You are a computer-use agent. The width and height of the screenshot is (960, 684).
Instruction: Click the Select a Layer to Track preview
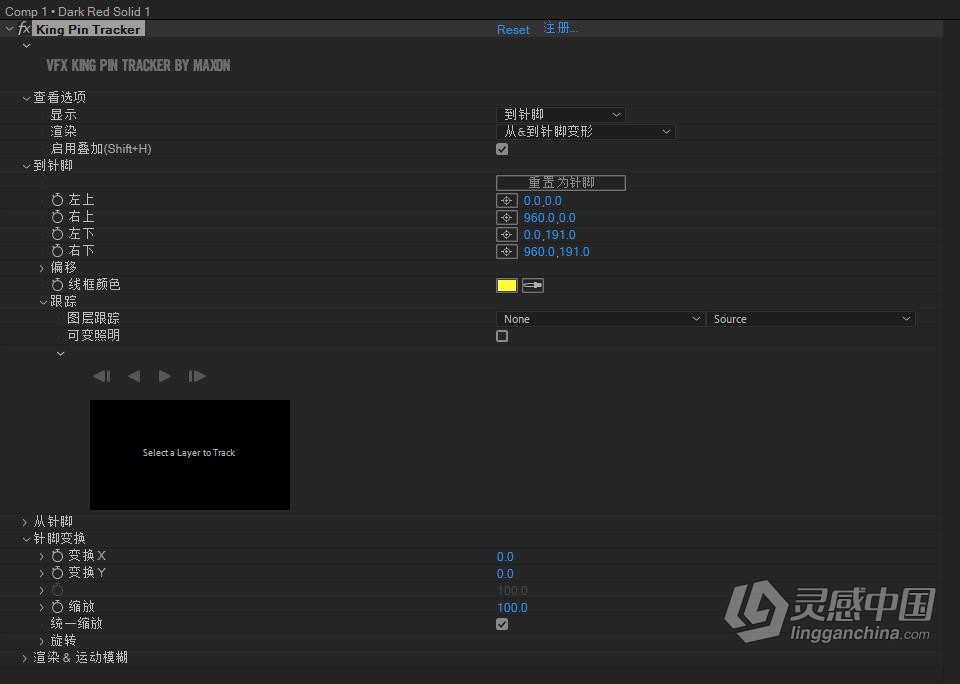tap(190, 454)
